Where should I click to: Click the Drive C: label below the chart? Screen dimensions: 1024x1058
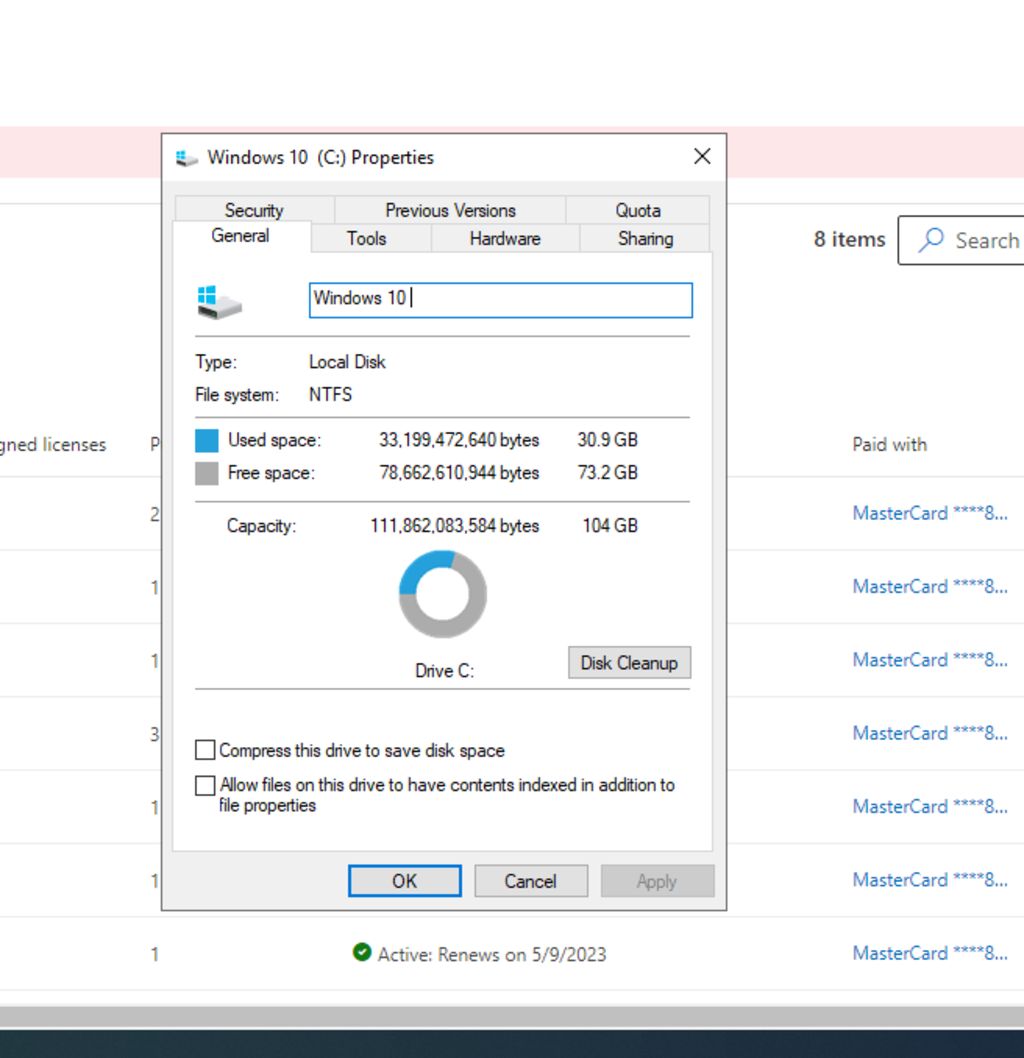(x=445, y=671)
